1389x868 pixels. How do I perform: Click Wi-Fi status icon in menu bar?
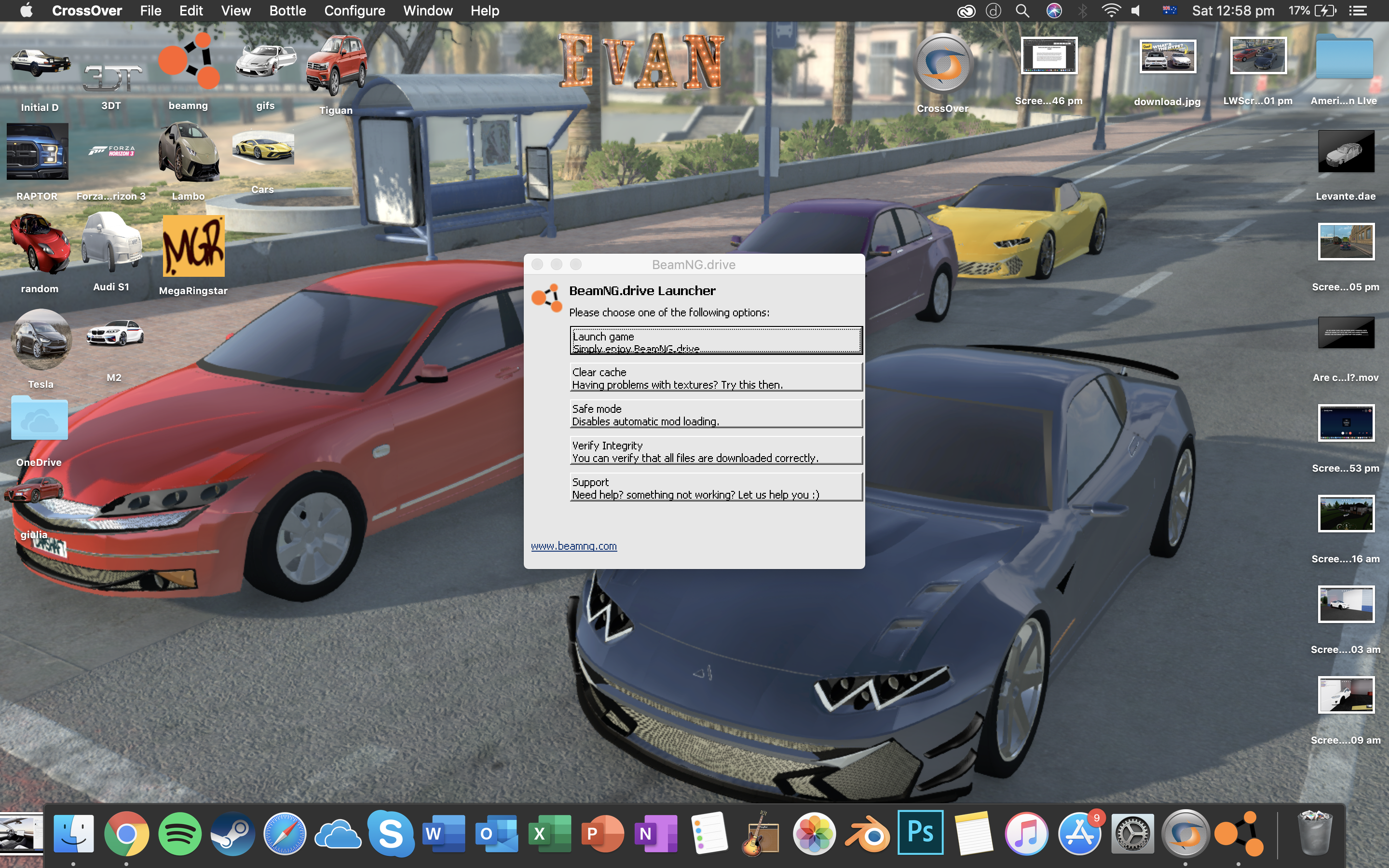pyautogui.click(x=1111, y=10)
